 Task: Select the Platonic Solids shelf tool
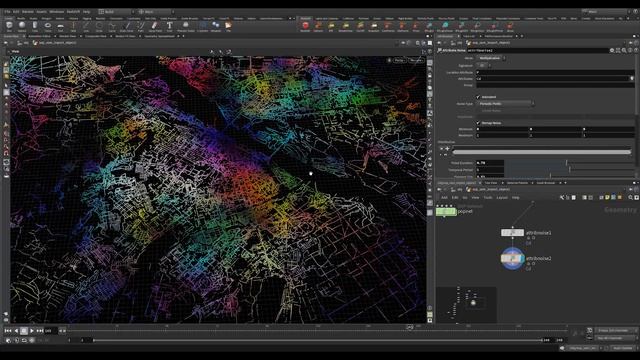click(186, 27)
